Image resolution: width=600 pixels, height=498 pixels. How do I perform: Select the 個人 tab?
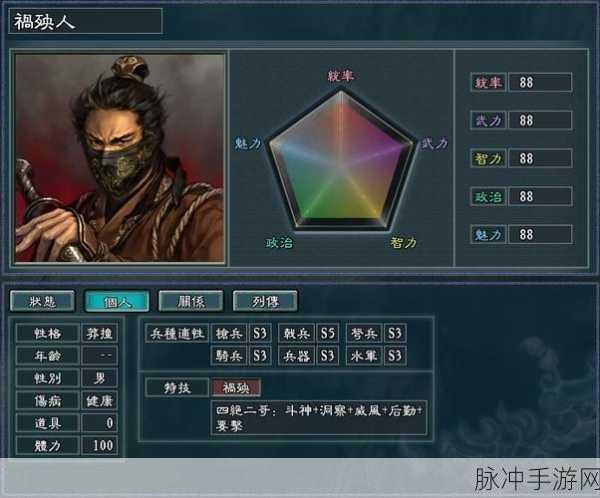(117, 301)
